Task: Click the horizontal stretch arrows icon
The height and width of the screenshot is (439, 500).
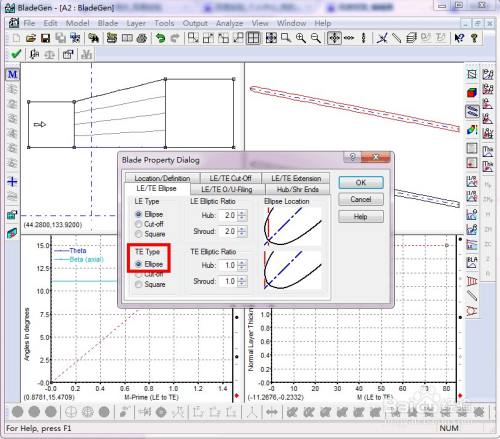Action: pos(349,38)
